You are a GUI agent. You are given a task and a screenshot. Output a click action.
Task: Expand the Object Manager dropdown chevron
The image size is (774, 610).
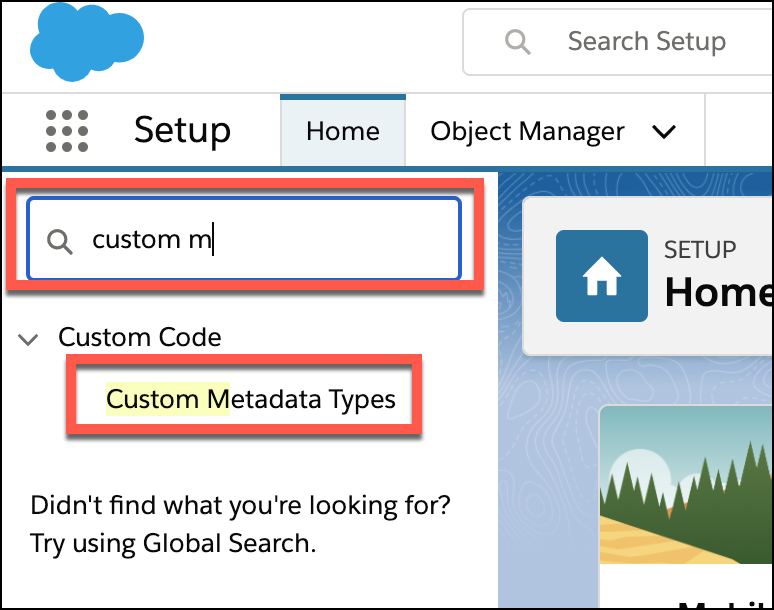coord(663,132)
